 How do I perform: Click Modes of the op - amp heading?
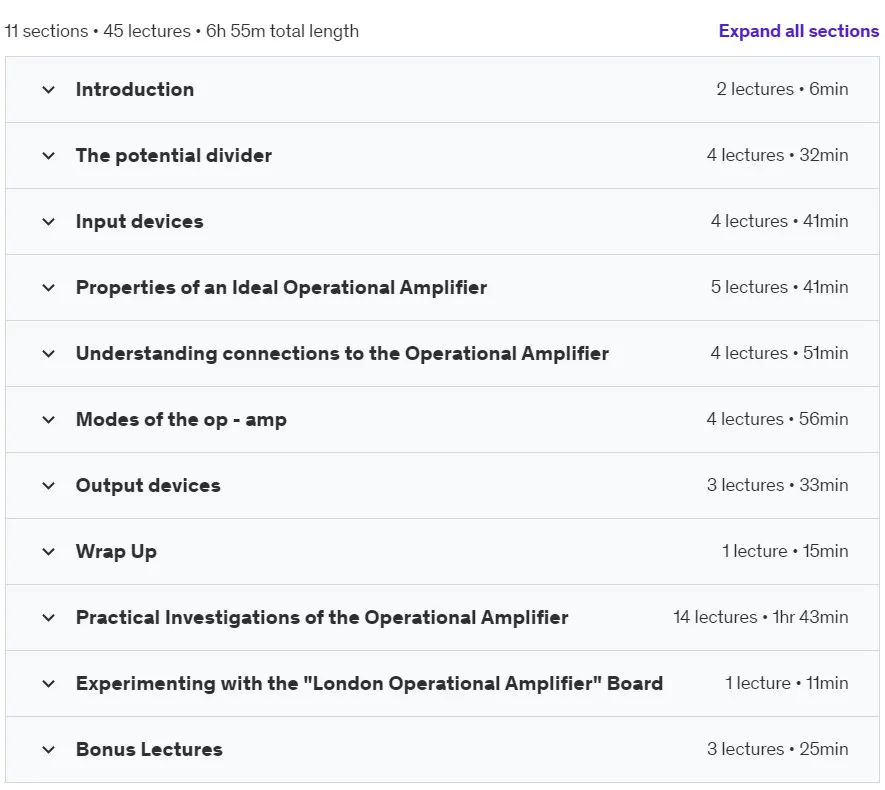(x=181, y=419)
